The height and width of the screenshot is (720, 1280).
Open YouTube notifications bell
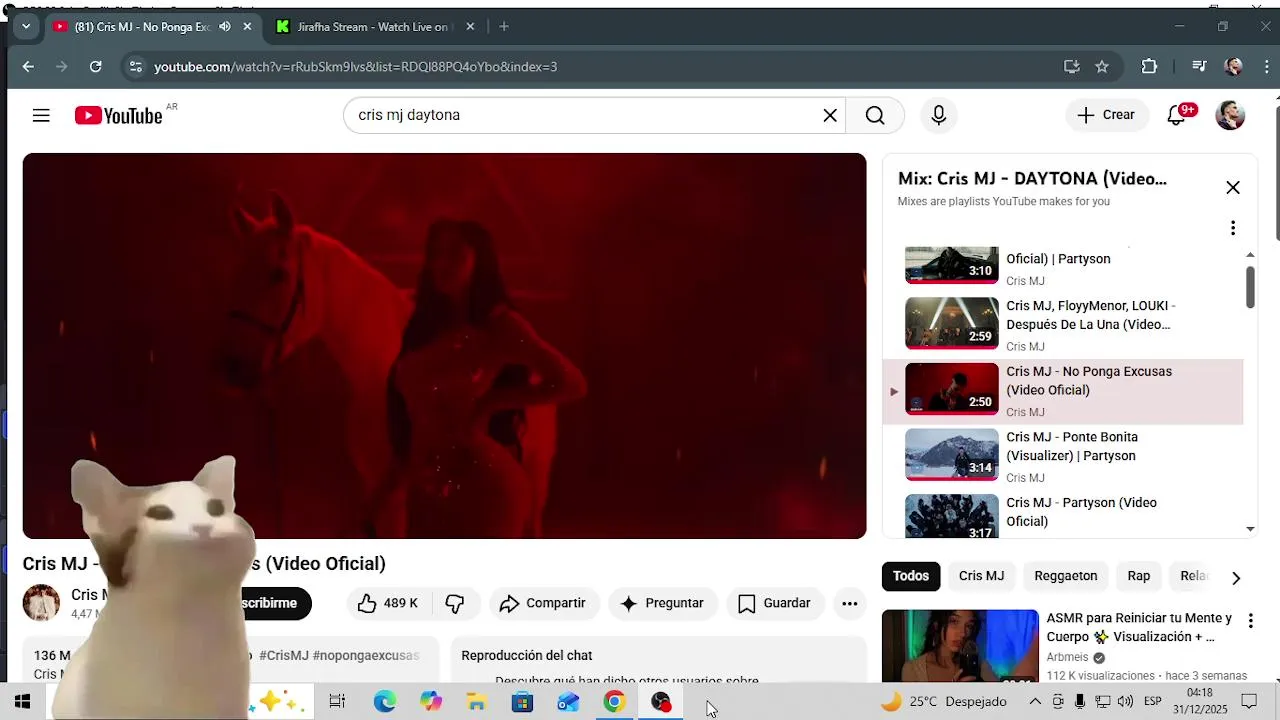coord(1177,115)
